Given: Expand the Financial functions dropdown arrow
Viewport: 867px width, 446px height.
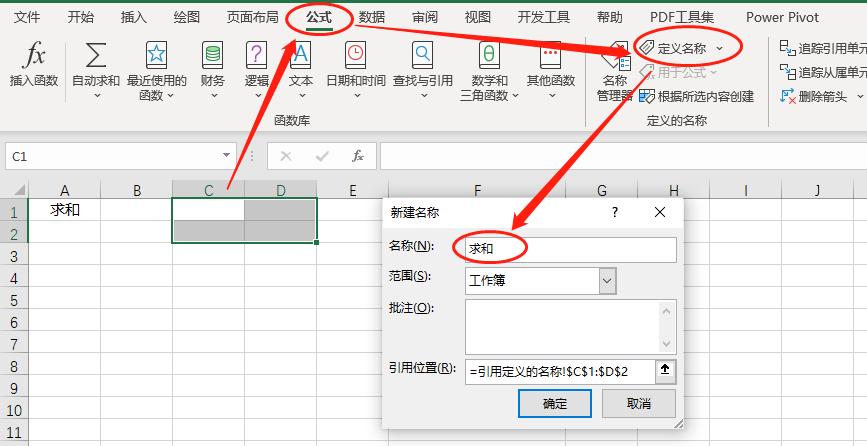Looking at the screenshot, I should tap(215, 96).
